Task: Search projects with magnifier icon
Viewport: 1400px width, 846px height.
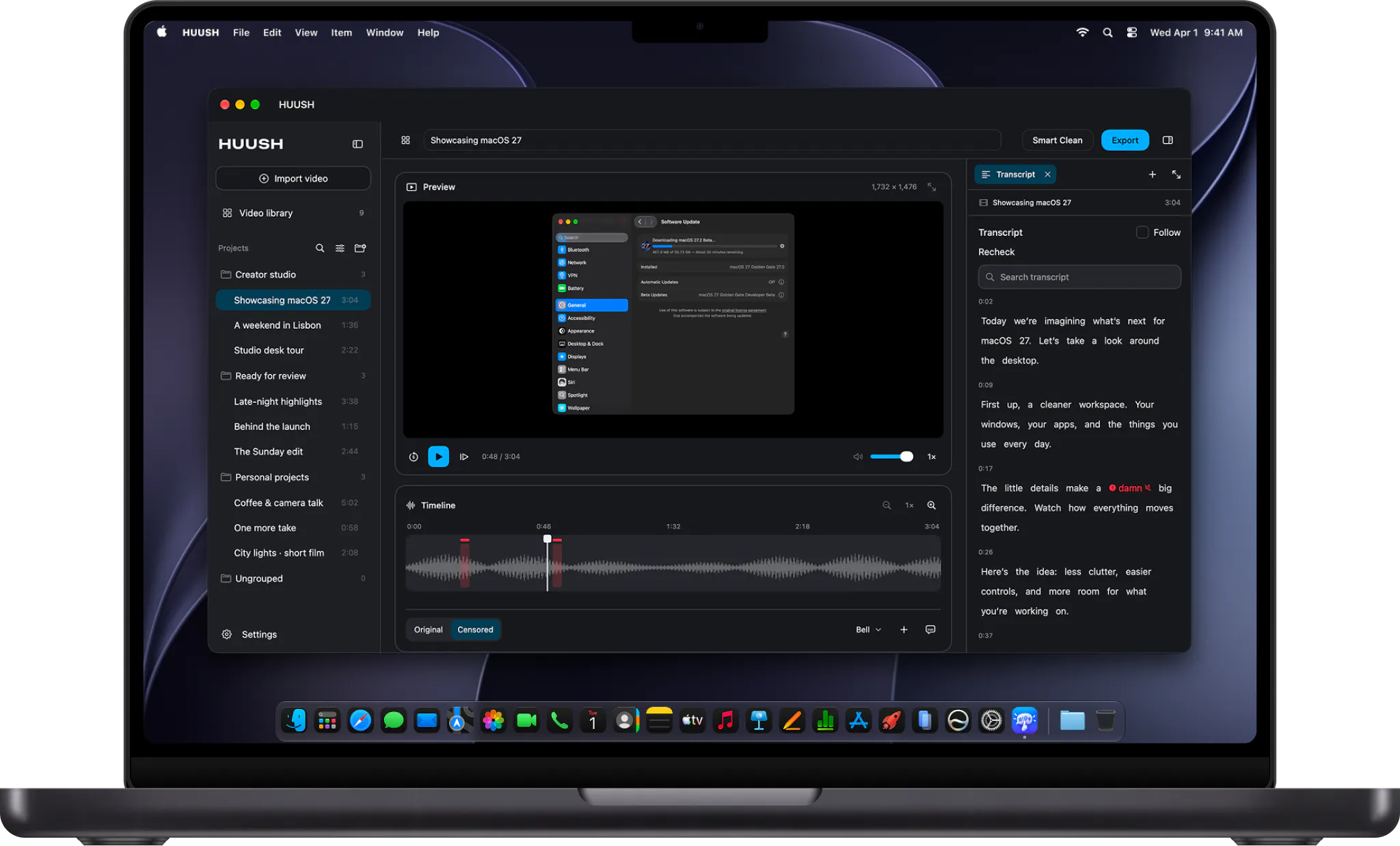Action: pos(320,248)
